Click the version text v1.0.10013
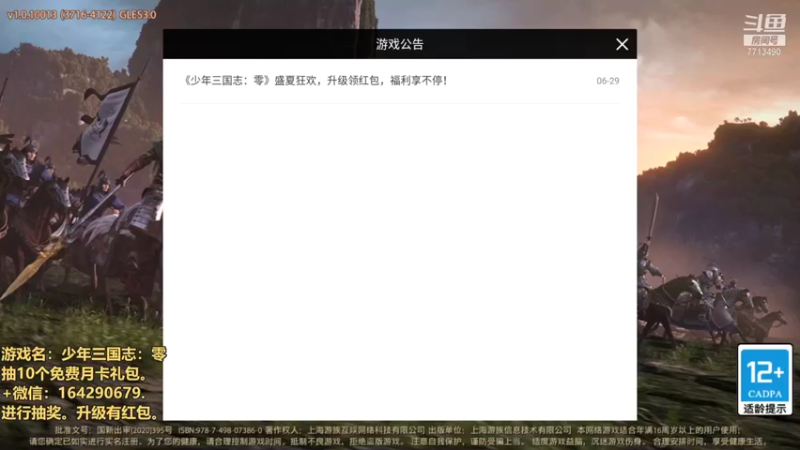 point(82,15)
